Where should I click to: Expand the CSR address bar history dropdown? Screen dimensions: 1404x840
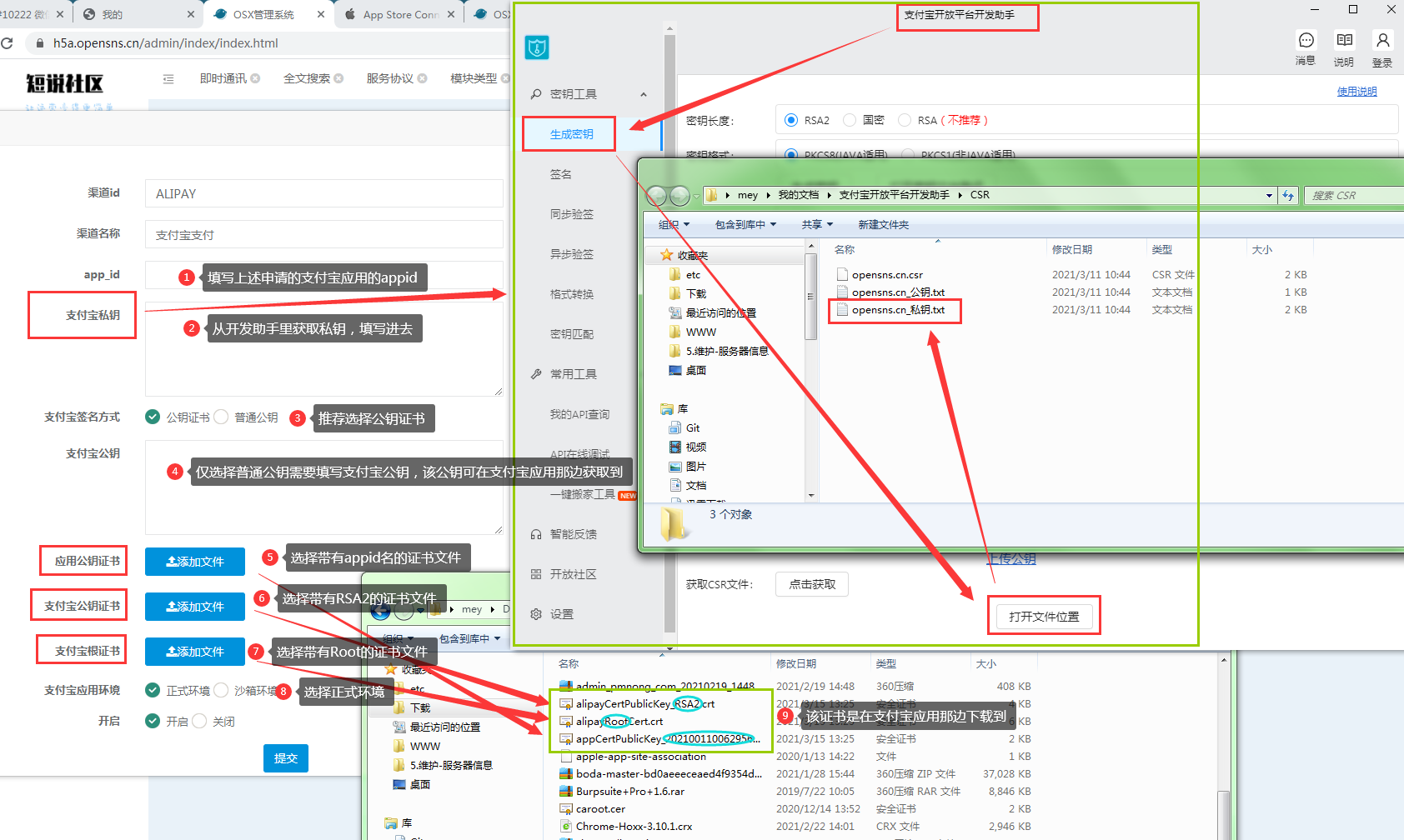[1269, 195]
